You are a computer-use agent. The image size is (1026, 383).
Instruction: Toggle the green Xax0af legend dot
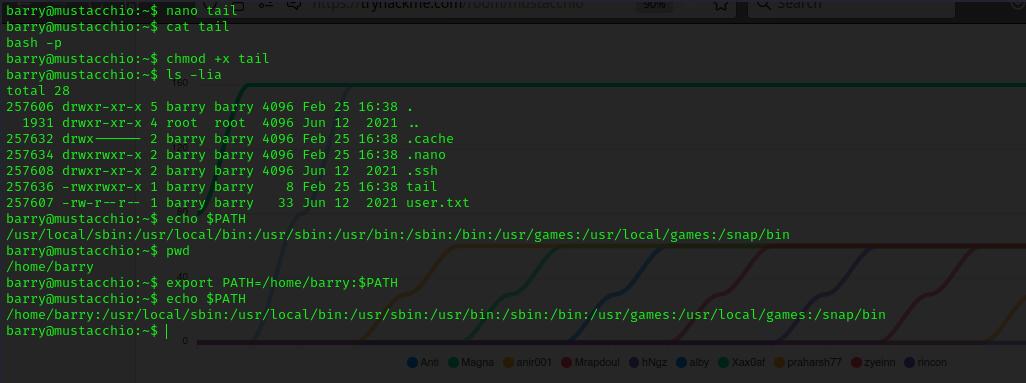[x=723, y=362]
